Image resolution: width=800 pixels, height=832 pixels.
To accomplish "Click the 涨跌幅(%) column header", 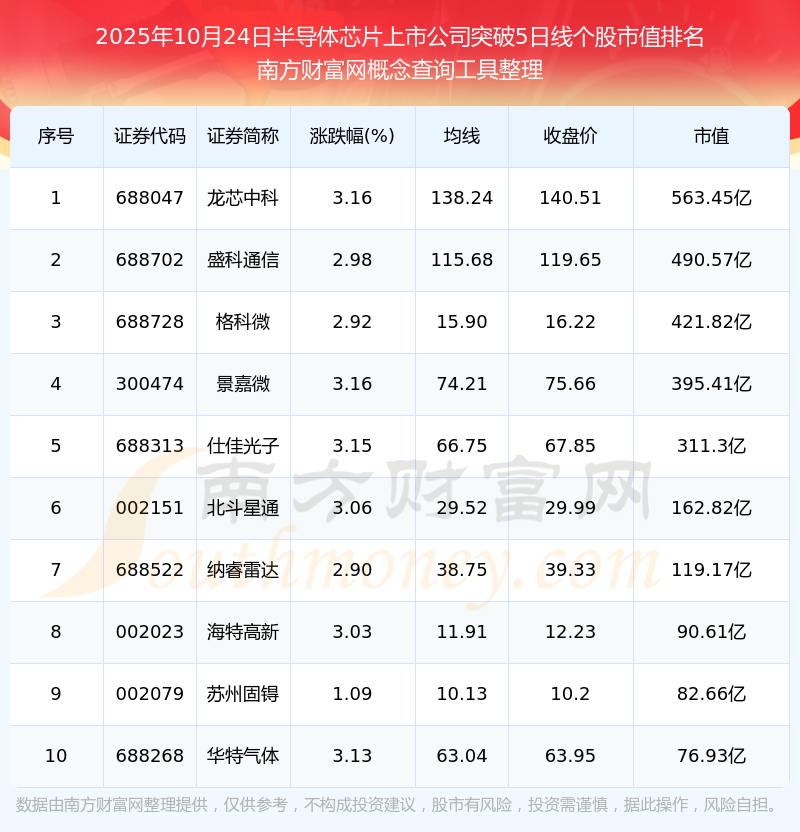I will pyautogui.click(x=352, y=136).
